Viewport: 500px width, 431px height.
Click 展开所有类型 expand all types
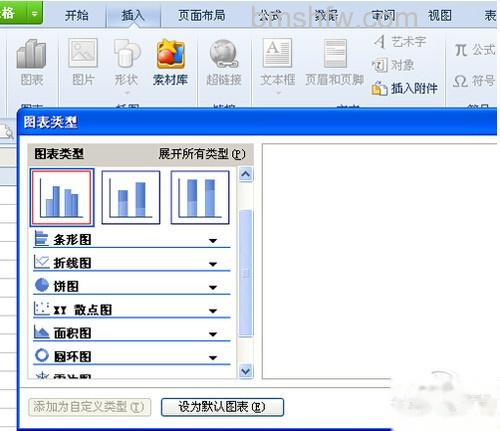(x=202, y=154)
